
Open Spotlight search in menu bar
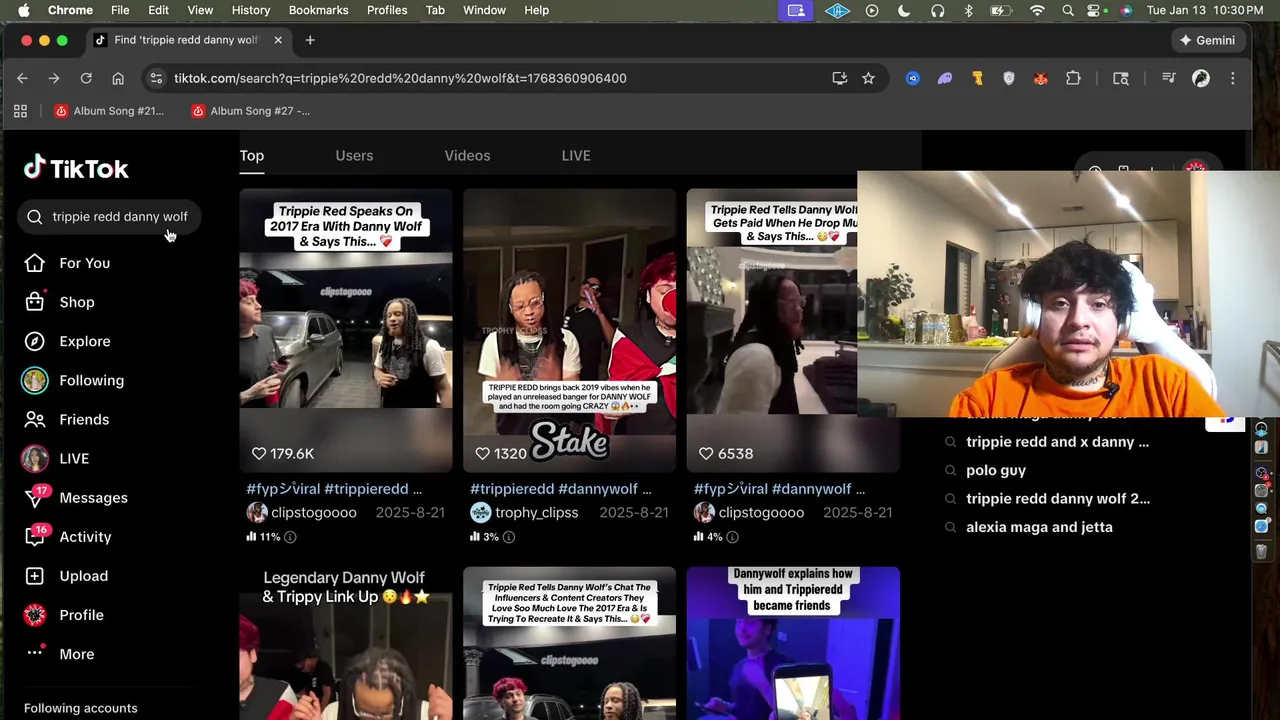(x=1068, y=10)
